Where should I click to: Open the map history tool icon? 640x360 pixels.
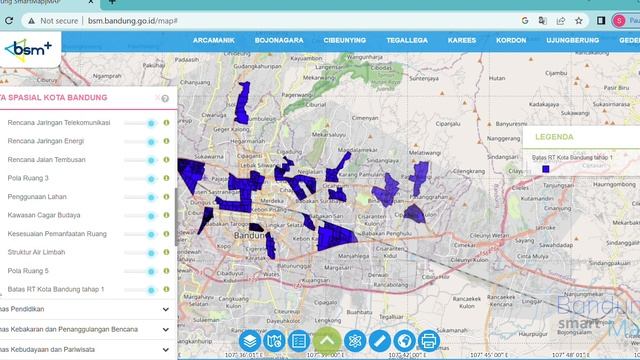coord(274,340)
